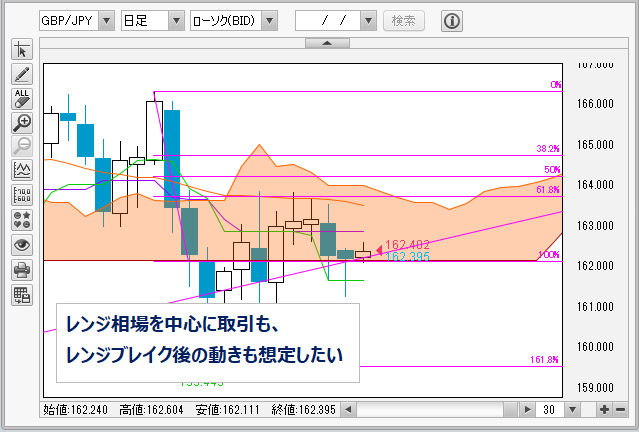The height and width of the screenshot is (432, 639).
Task: Open the symbols and stamps palette
Action: tap(22, 220)
